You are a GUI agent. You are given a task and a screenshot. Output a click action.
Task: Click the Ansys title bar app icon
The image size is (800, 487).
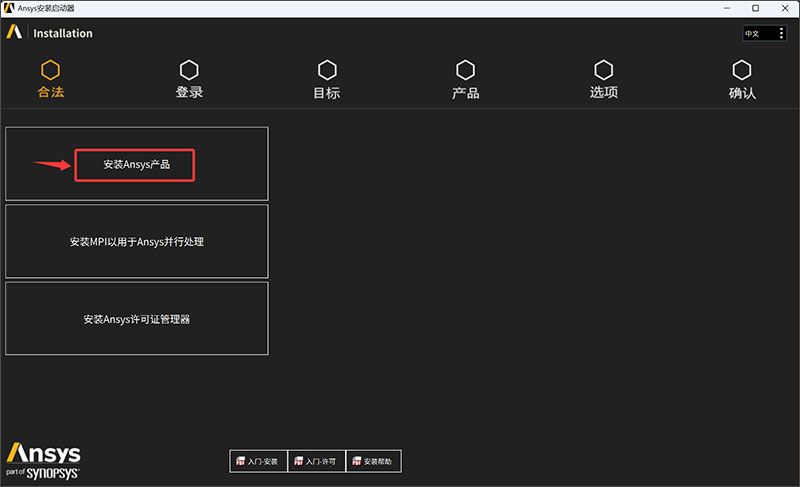tap(9, 8)
